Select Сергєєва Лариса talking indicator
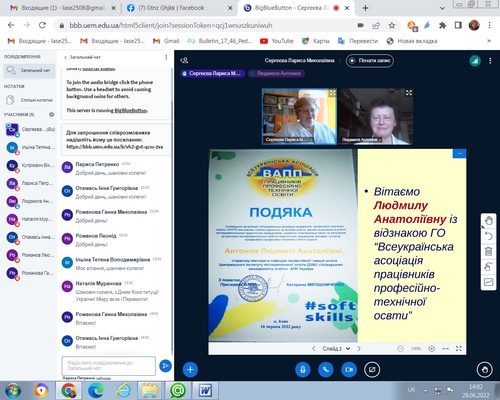The image size is (500, 400). point(213,73)
